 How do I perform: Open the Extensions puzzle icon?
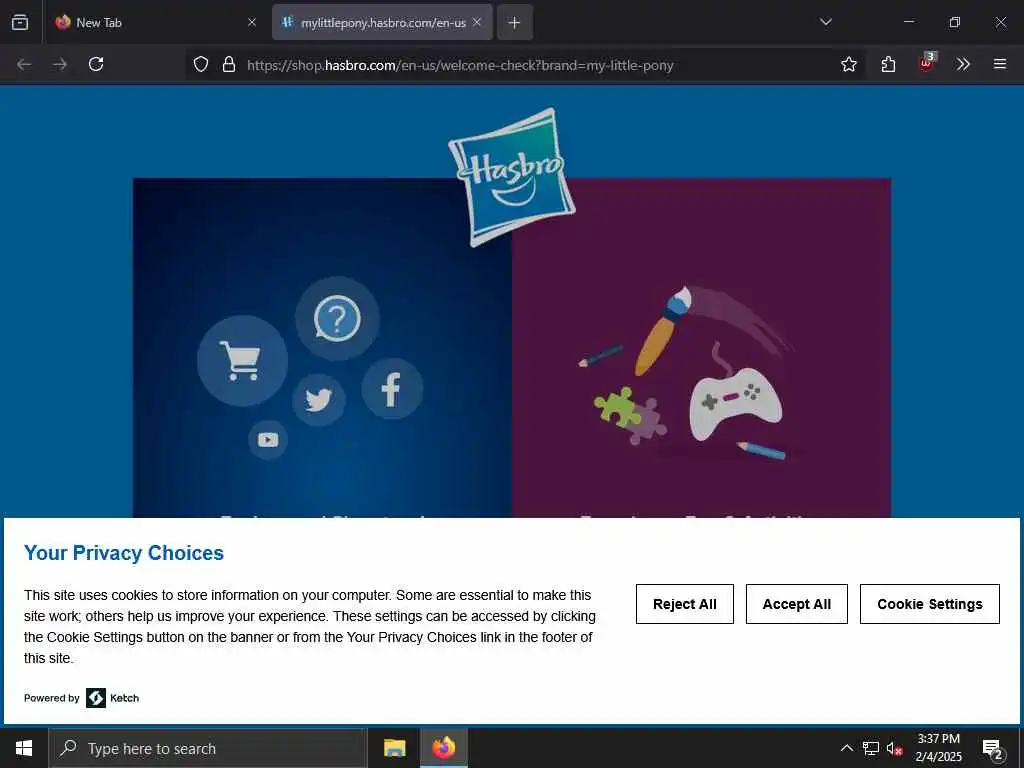click(x=888, y=64)
